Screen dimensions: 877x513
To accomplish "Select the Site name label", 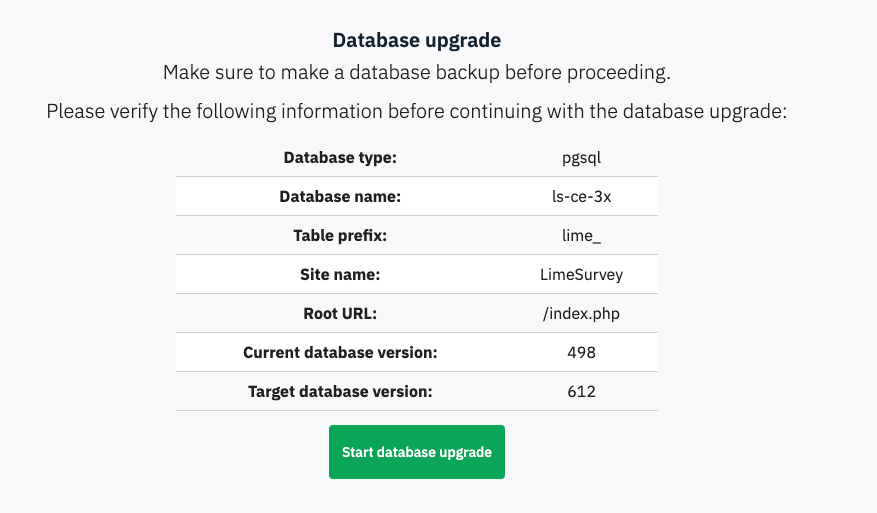I will tap(340, 275).
